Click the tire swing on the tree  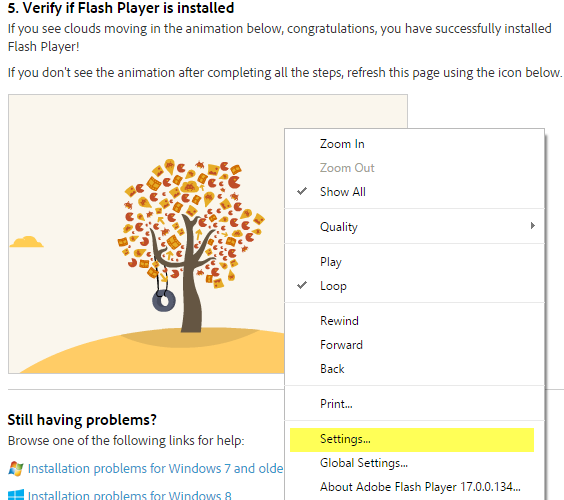[x=164, y=300]
